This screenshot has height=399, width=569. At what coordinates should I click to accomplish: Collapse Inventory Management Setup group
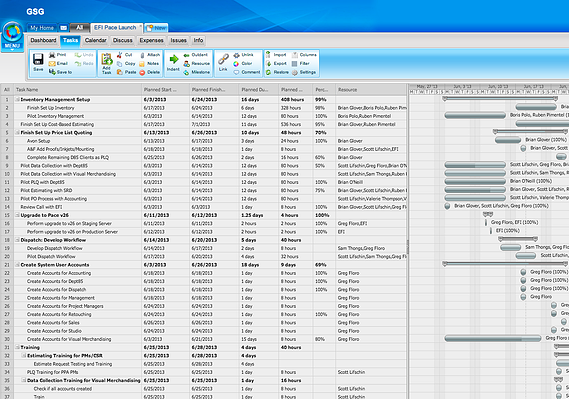[x=17, y=99]
